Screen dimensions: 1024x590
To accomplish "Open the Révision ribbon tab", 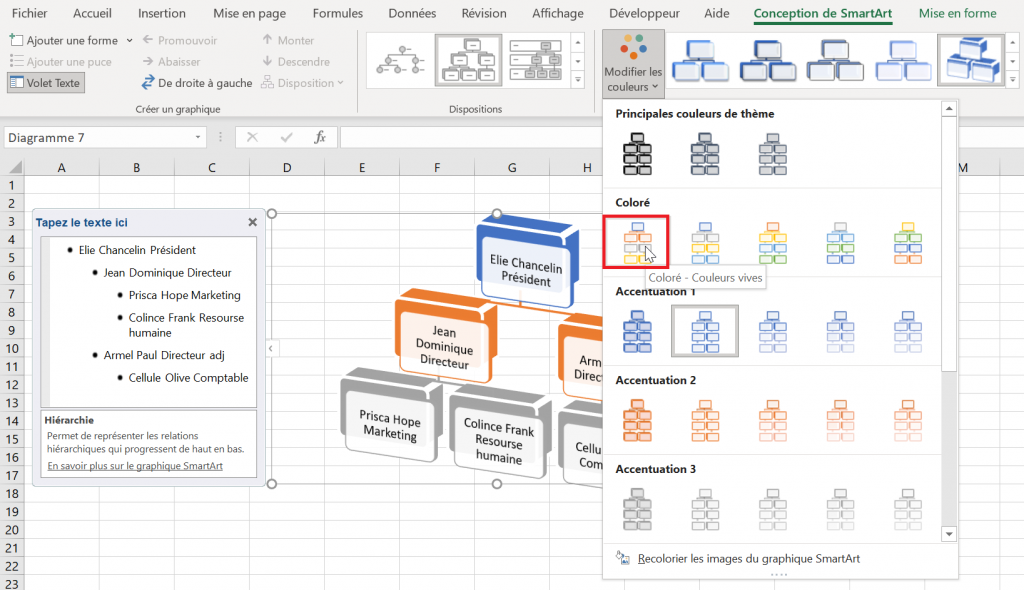I will pyautogui.click(x=484, y=13).
